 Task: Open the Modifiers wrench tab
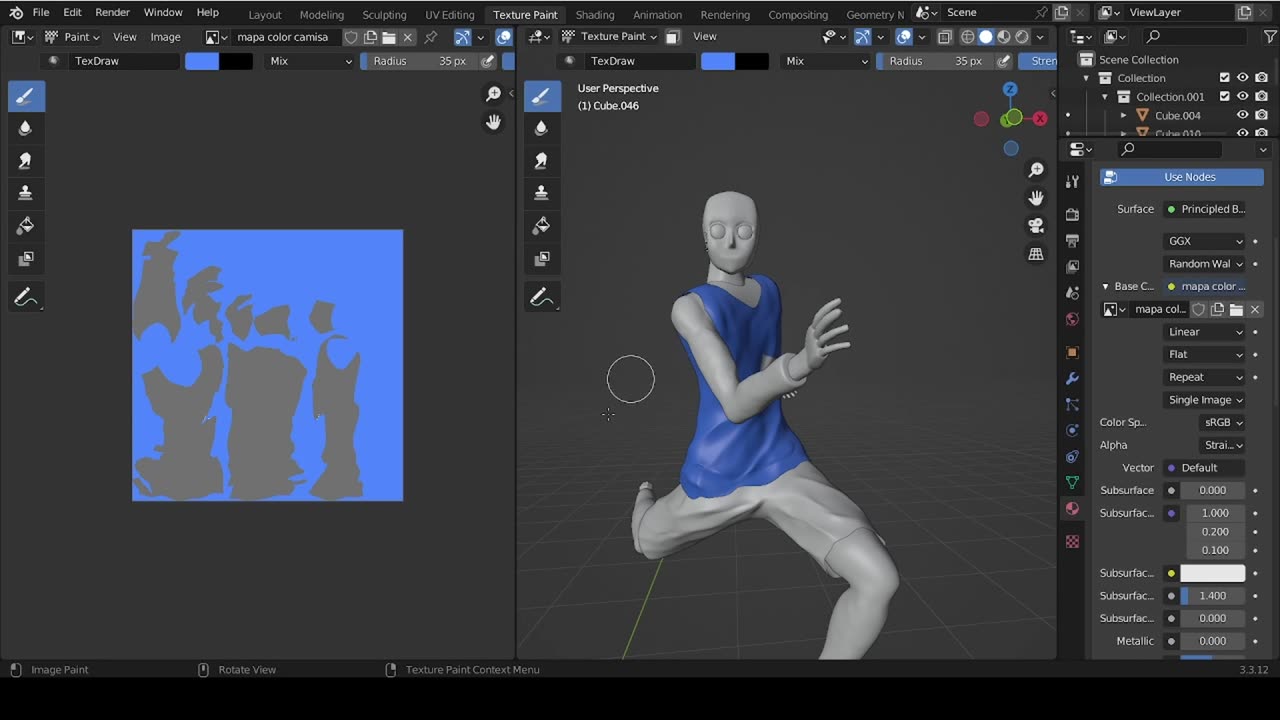point(1072,379)
